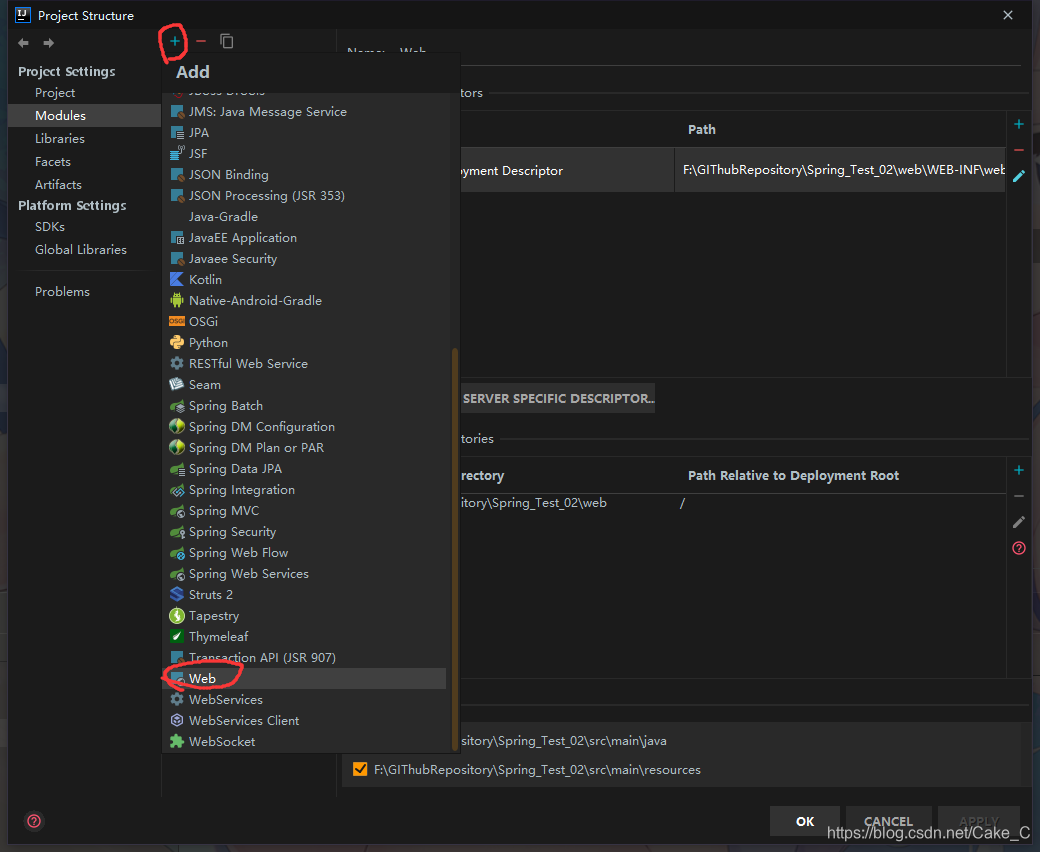The image size is (1040, 852).
Task: Select Java-Gradle entry
Action: coord(305,217)
